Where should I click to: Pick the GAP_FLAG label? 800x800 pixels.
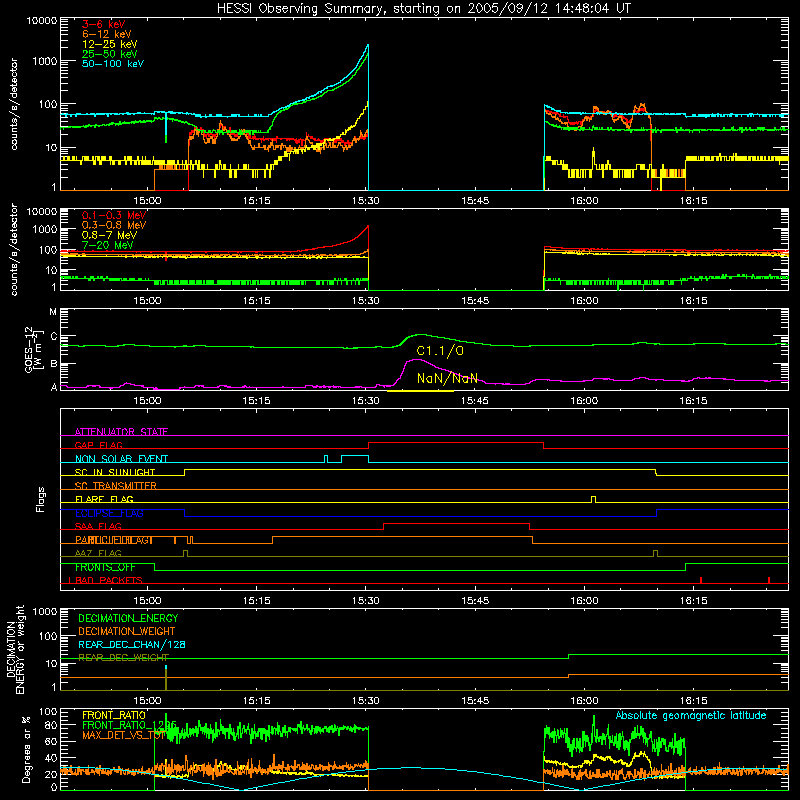coord(98,445)
